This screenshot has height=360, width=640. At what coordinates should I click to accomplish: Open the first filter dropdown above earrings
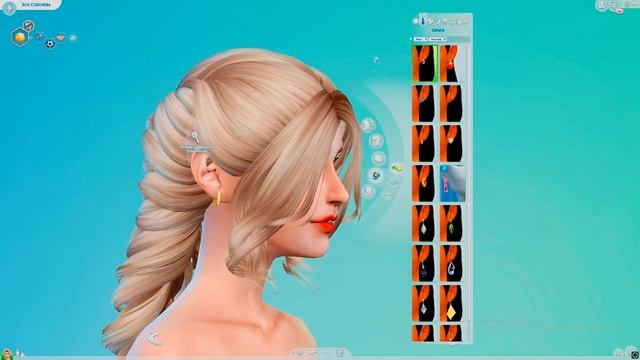point(420,39)
